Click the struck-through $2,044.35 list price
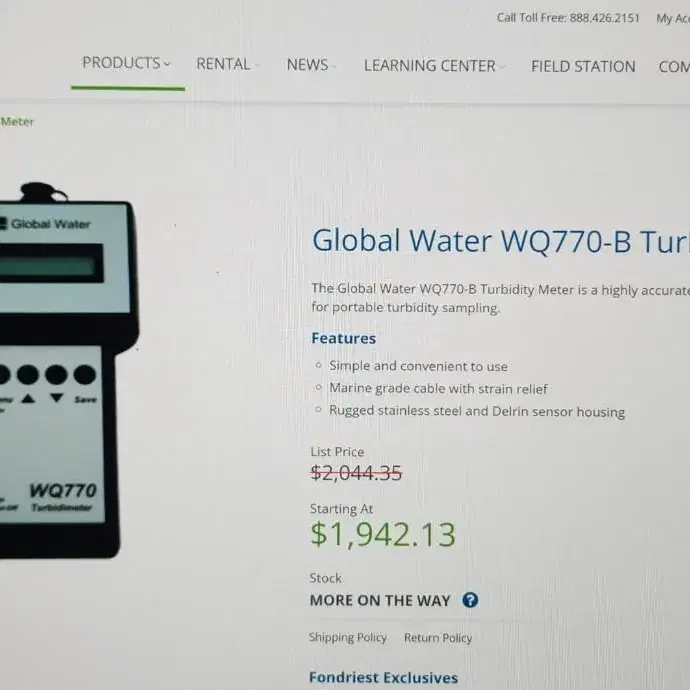The height and width of the screenshot is (690, 690). 356,473
